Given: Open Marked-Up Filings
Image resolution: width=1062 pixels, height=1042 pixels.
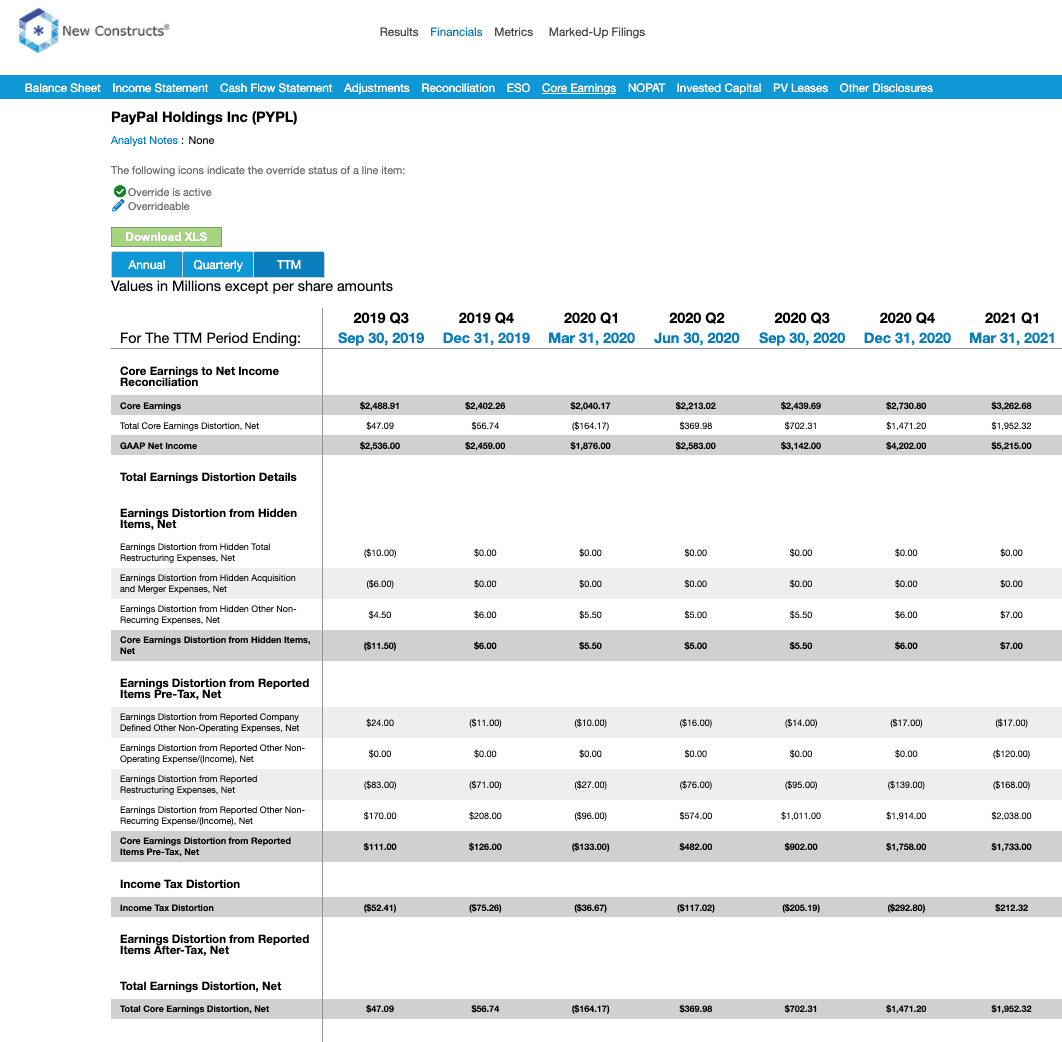Looking at the screenshot, I should click(597, 32).
